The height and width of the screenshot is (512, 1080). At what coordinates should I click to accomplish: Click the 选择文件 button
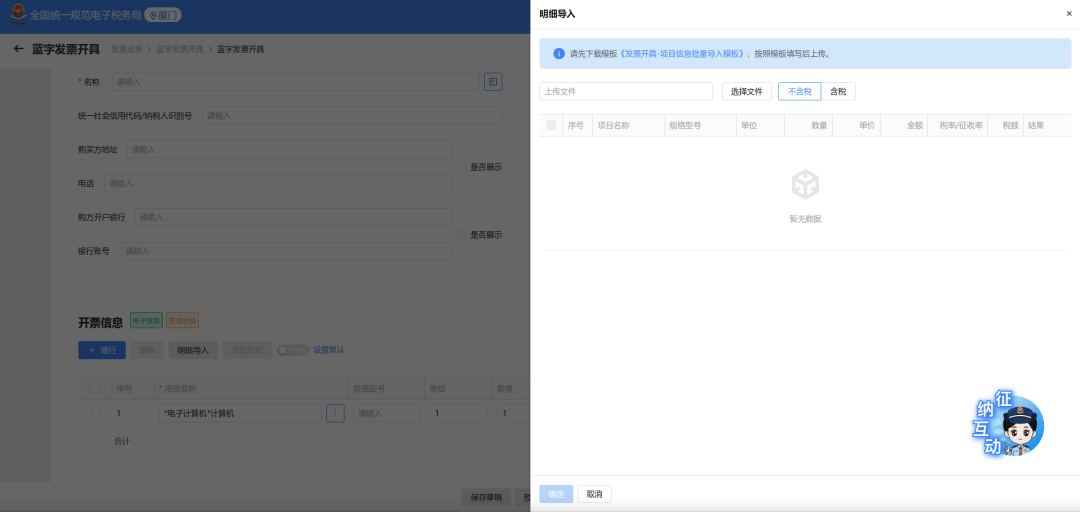point(746,92)
